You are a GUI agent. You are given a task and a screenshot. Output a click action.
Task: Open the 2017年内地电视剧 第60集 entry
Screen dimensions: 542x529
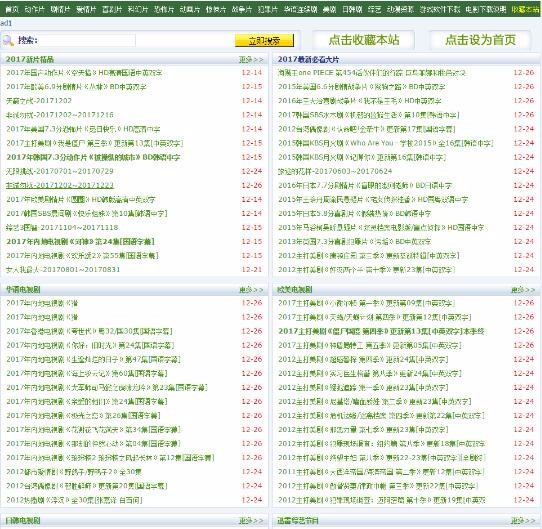tap(86, 373)
